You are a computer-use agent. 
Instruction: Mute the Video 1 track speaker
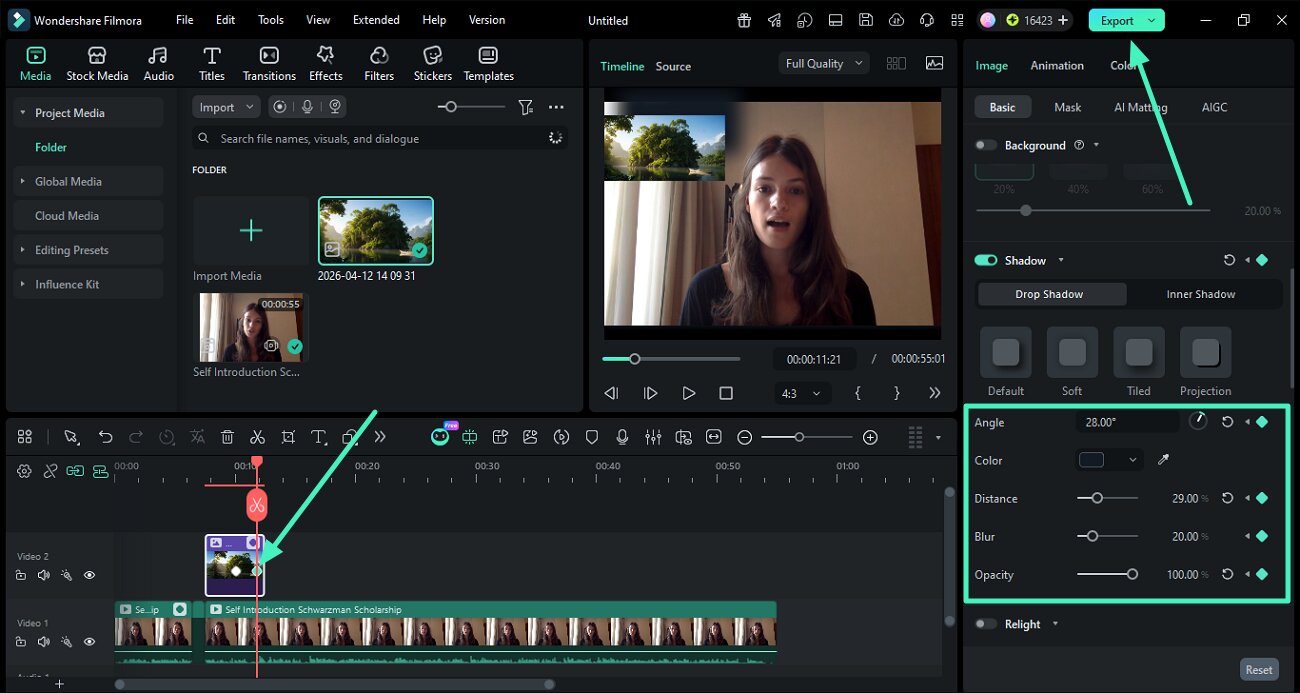pos(43,641)
